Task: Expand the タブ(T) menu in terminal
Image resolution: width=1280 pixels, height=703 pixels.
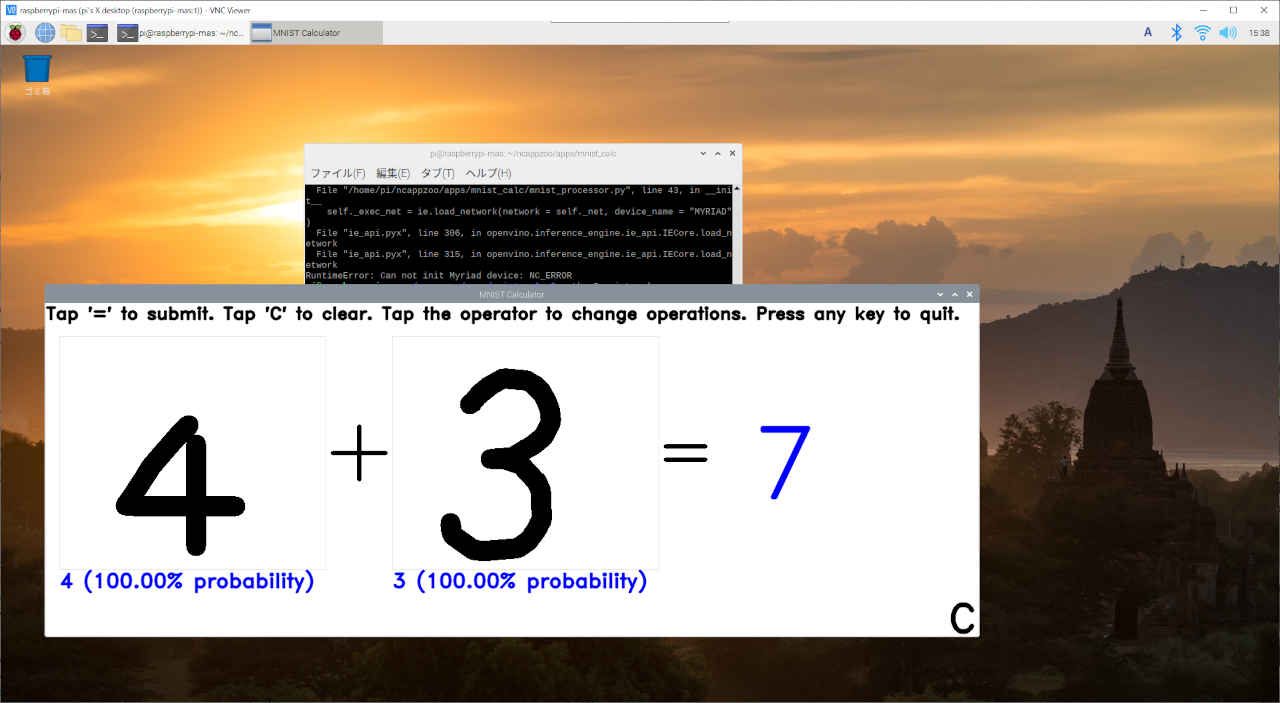Action: 438,173
